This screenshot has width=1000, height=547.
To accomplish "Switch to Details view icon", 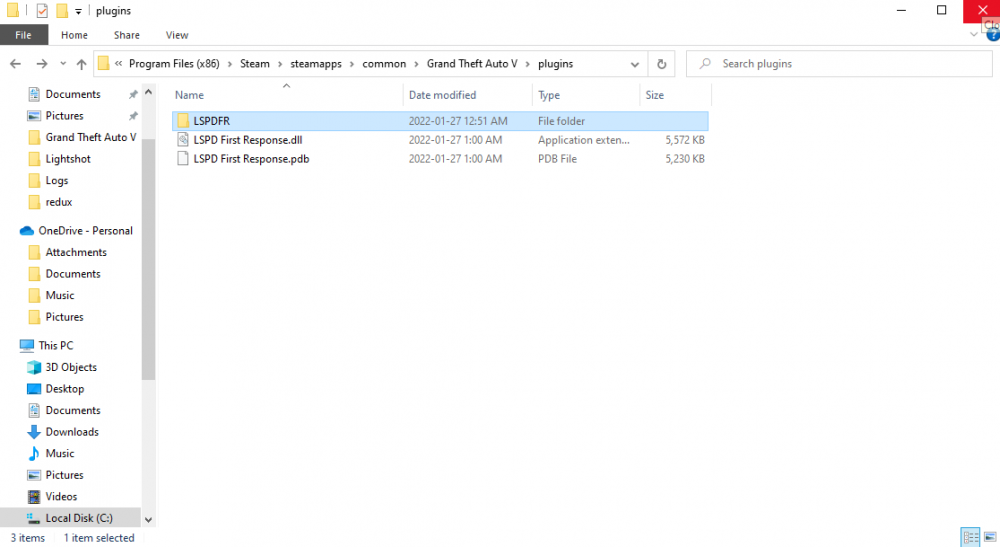I will coord(971,537).
